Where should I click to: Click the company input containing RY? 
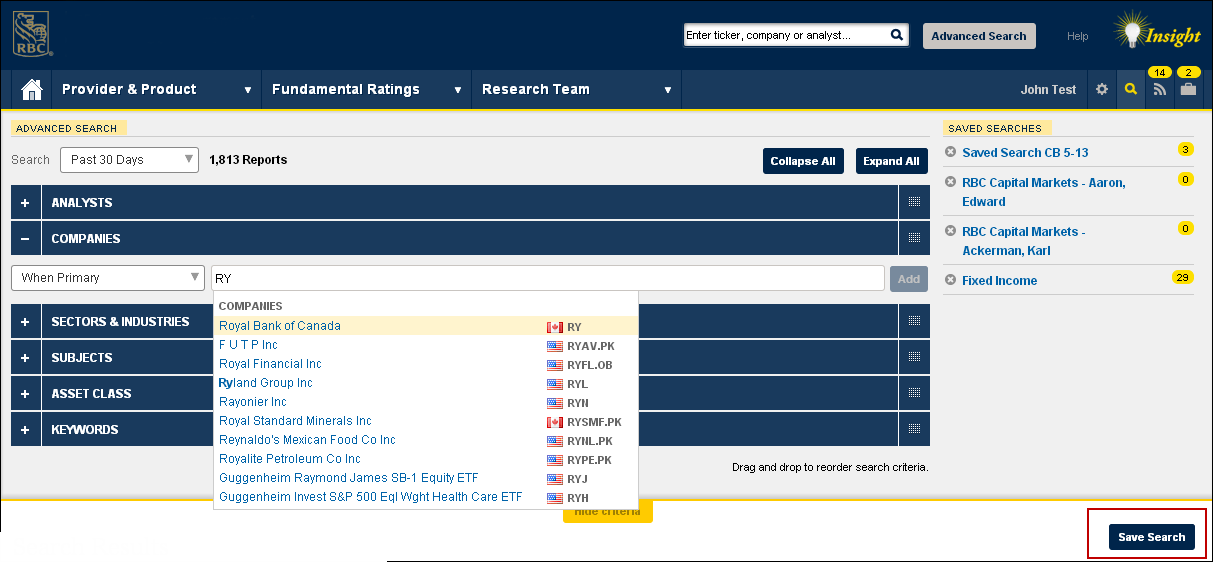coord(548,278)
